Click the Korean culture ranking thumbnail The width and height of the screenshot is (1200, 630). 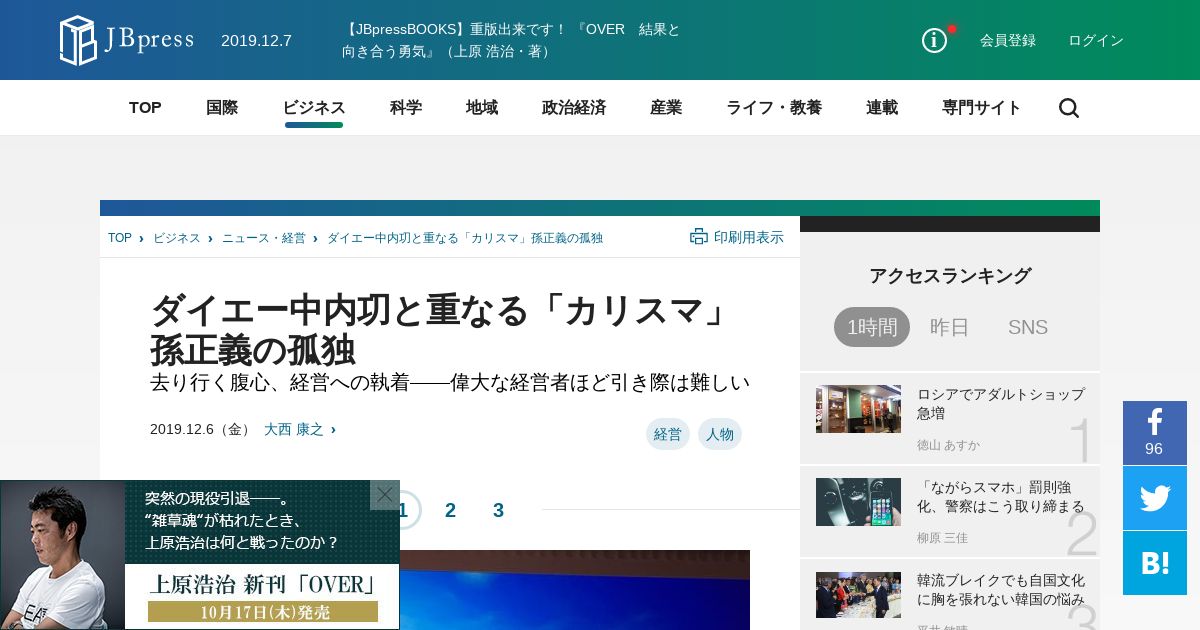point(858,595)
